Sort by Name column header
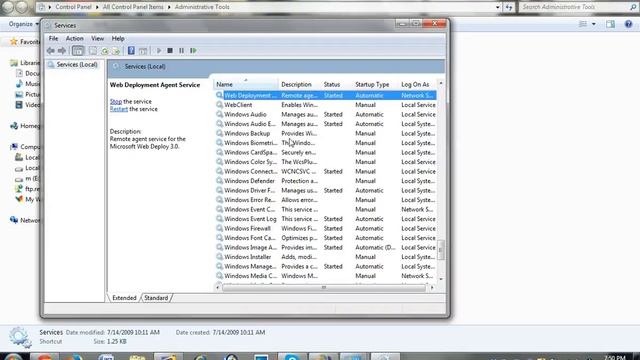This screenshot has width=640, height=360. (x=245, y=84)
